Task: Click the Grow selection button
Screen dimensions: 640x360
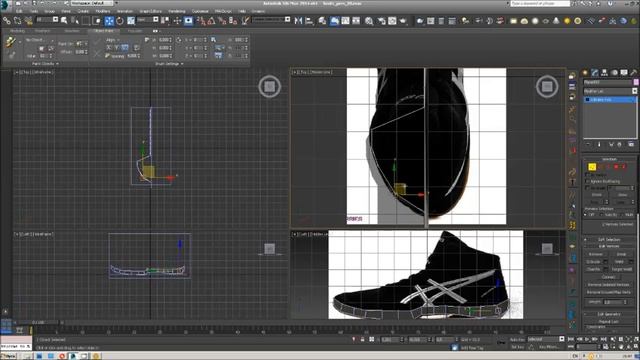Action: pos(622,195)
